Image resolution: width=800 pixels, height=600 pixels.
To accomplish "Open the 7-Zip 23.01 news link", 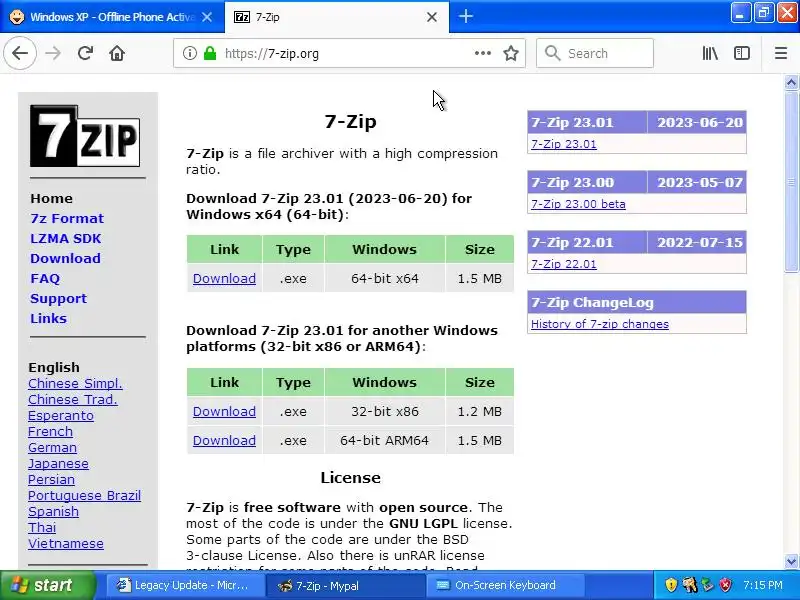I will tap(563, 144).
